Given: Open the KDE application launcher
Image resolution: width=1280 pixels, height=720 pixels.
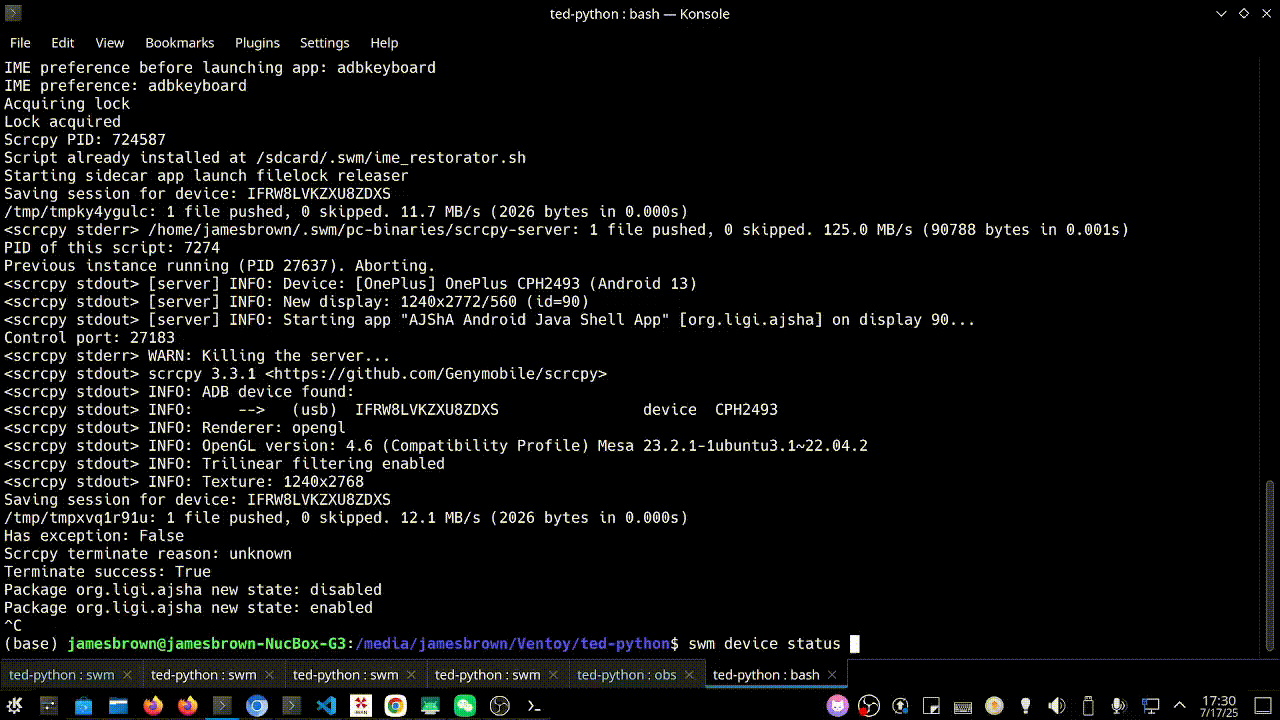Looking at the screenshot, I should click(x=15, y=706).
